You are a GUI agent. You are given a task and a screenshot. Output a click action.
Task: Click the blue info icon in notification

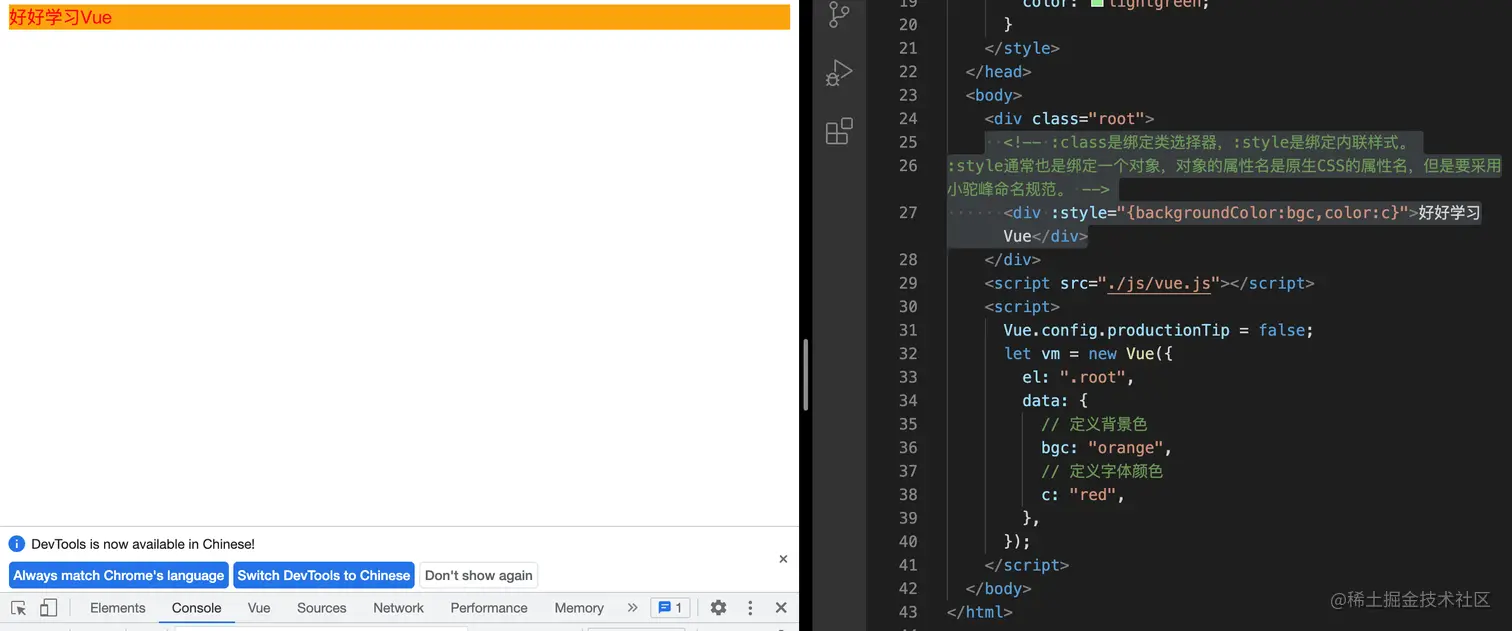16,544
